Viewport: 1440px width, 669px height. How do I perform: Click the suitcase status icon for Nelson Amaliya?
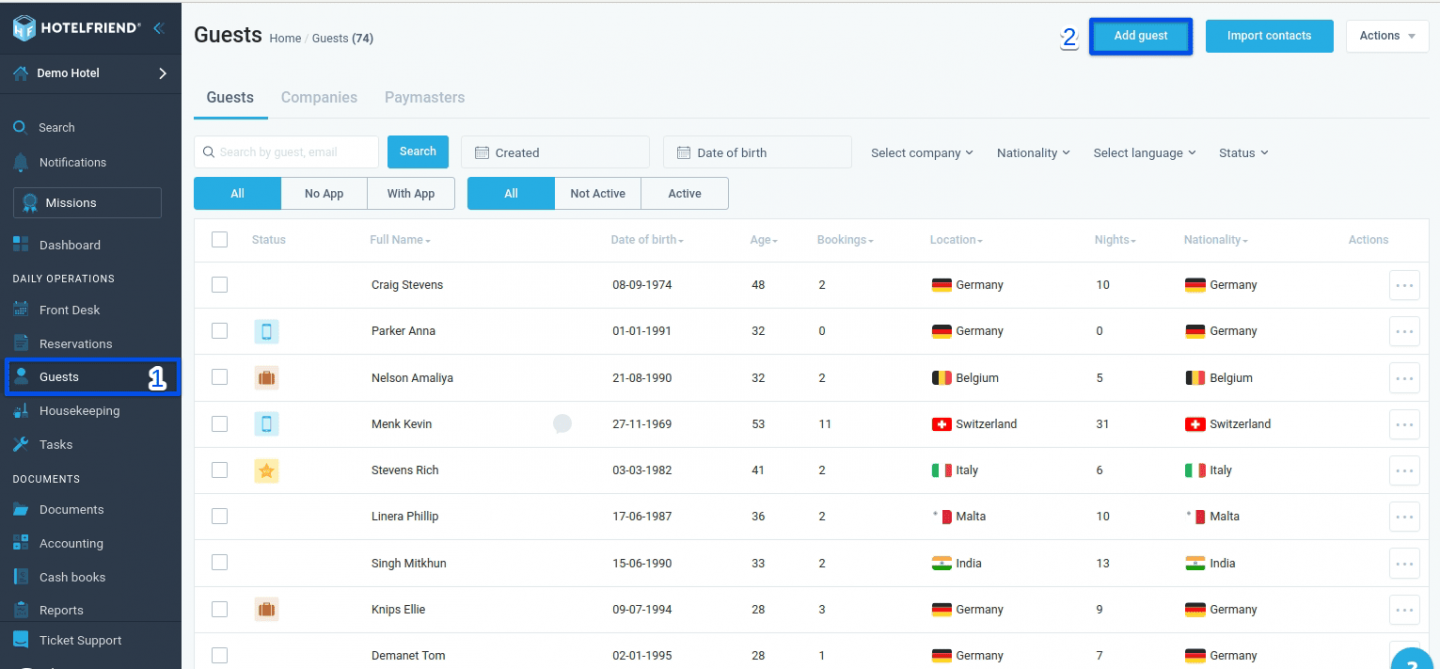(266, 378)
